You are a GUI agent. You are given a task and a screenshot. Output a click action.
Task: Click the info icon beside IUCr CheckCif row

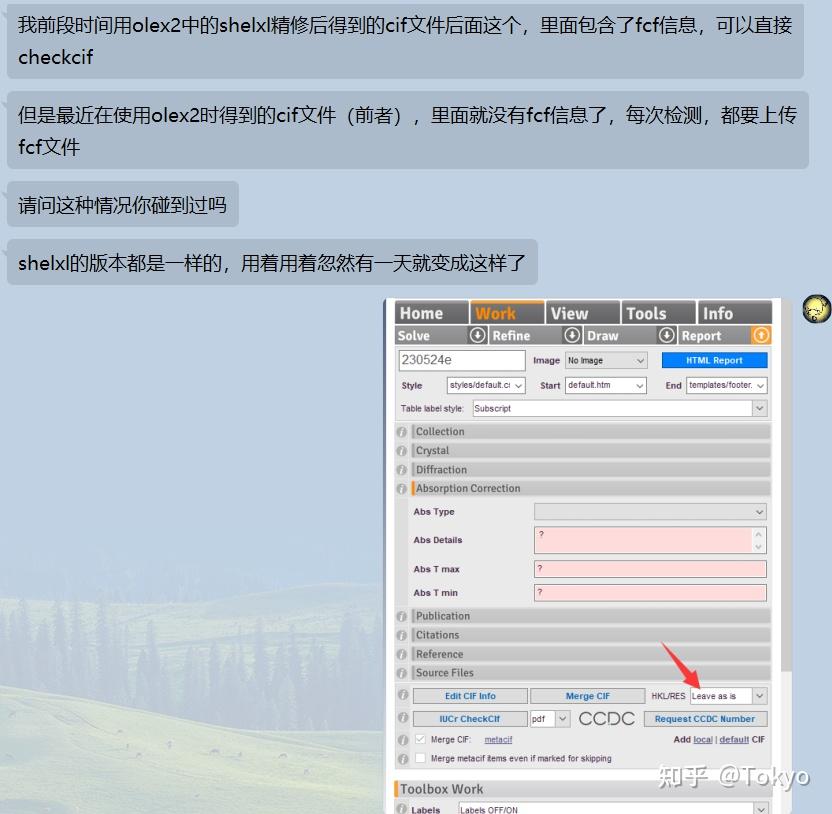coord(401,718)
